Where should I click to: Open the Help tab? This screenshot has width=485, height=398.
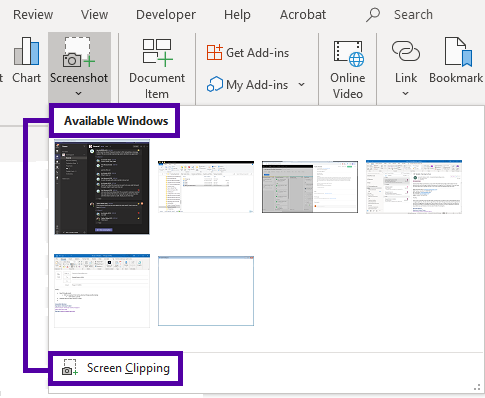tap(237, 15)
